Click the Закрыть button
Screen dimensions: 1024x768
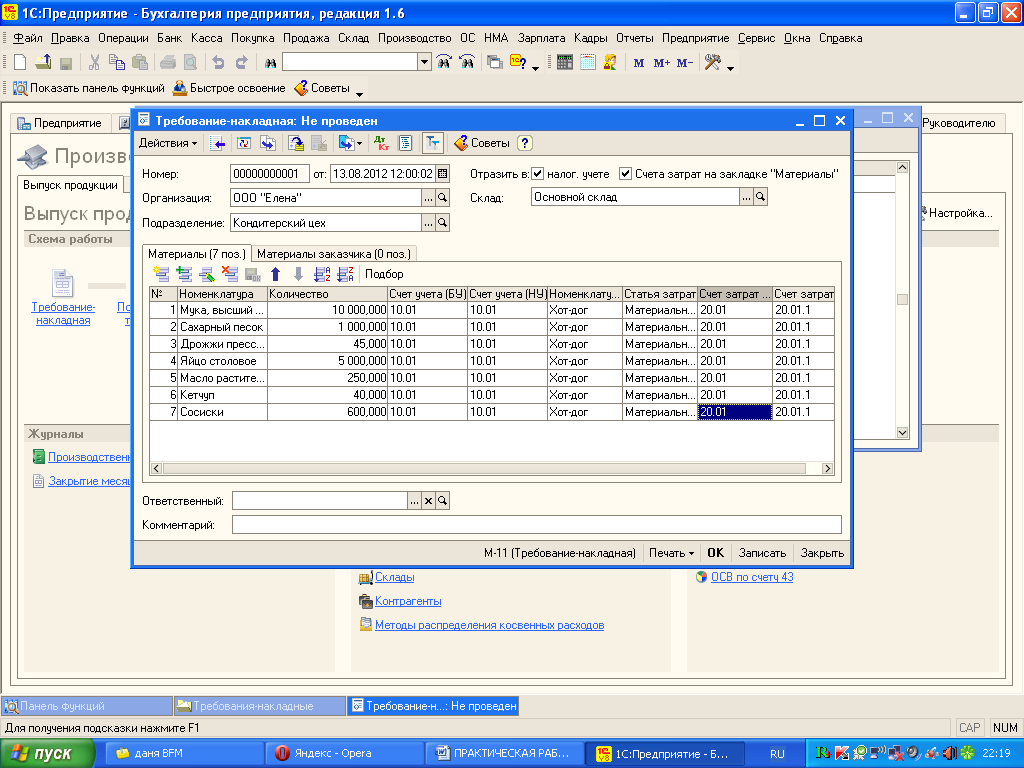[822, 553]
